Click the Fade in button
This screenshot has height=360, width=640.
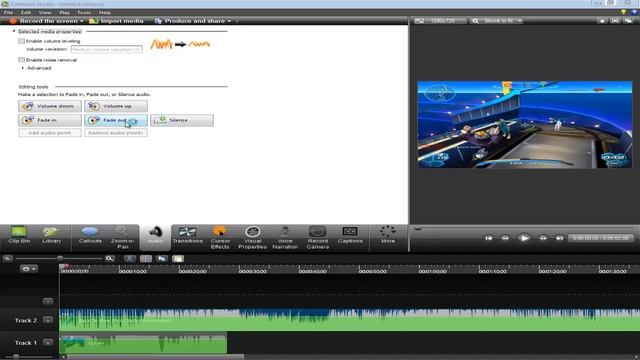50,120
